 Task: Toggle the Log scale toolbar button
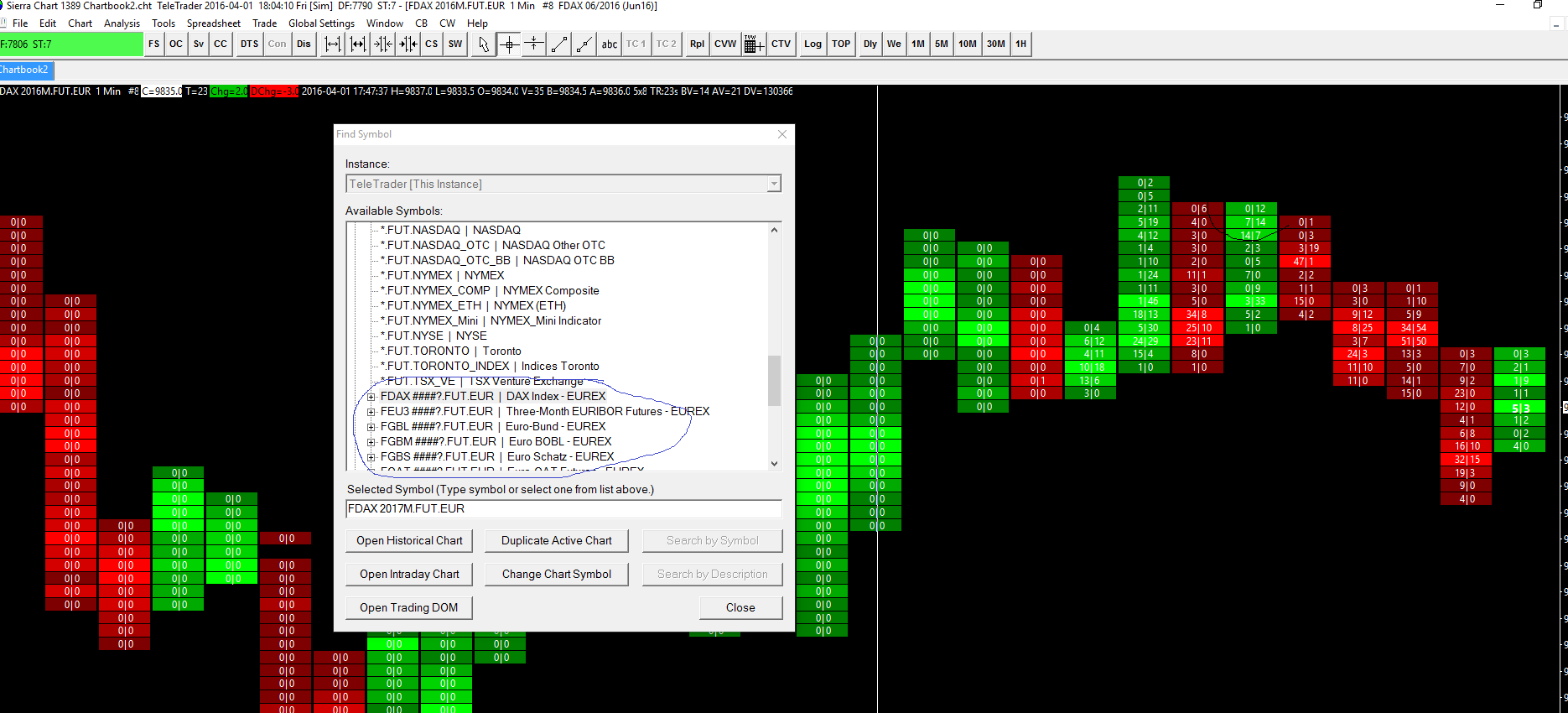[x=813, y=44]
